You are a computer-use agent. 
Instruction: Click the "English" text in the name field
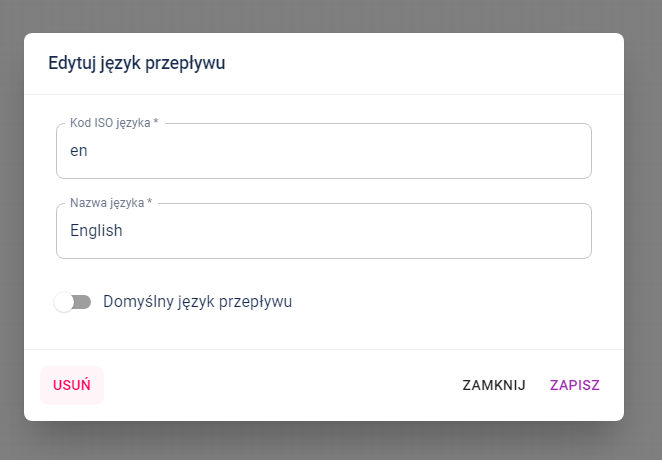(x=96, y=231)
